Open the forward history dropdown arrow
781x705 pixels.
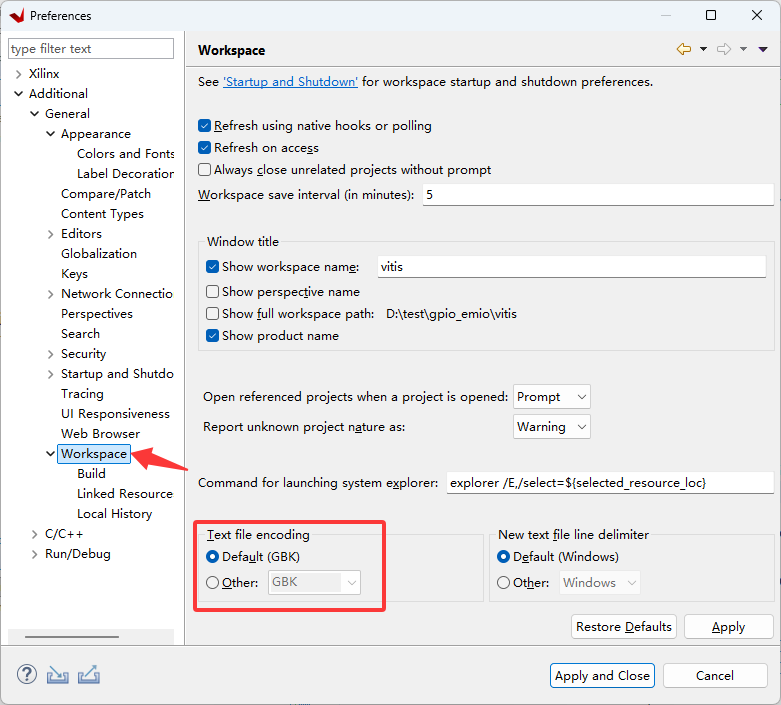coord(743,49)
